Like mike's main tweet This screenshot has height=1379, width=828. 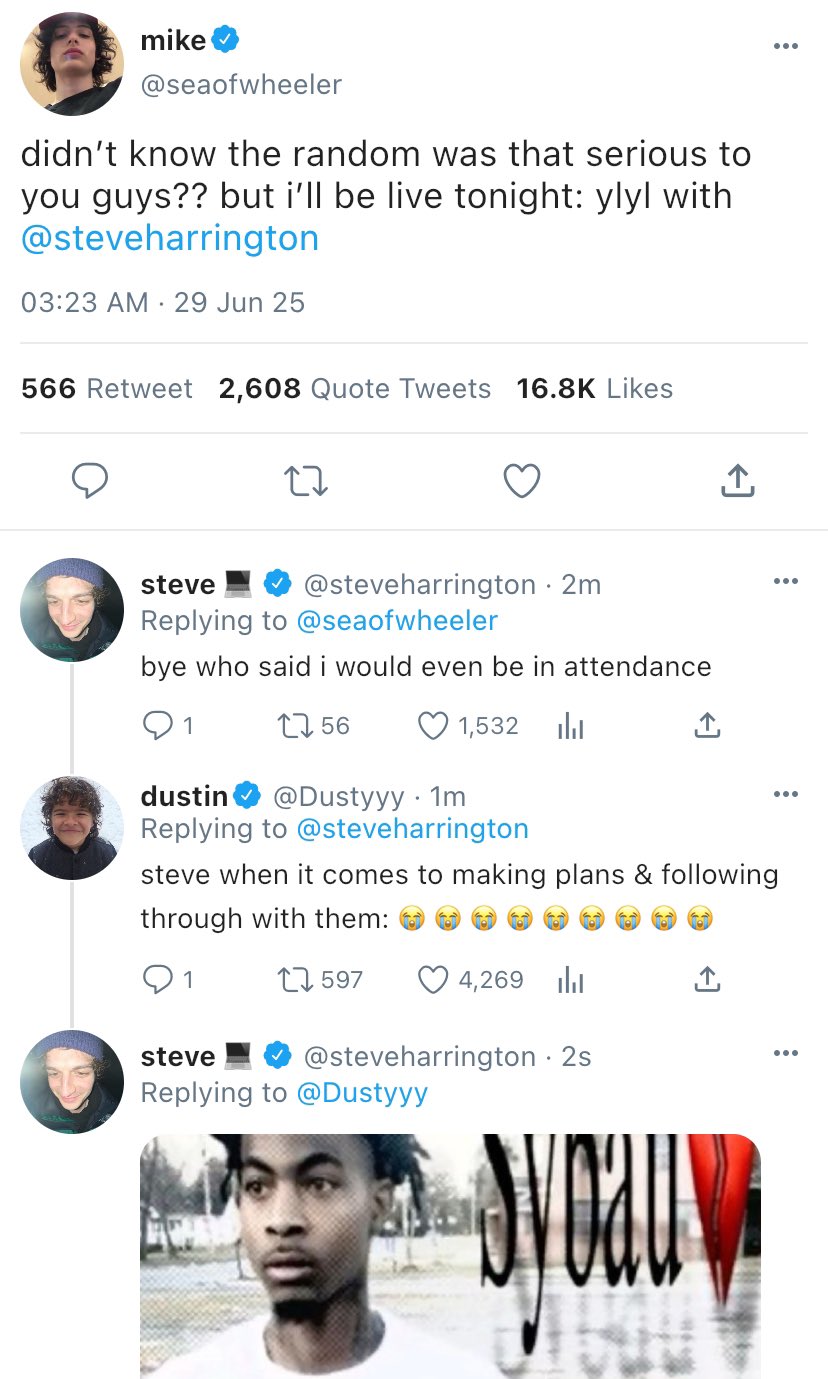click(x=521, y=482)
